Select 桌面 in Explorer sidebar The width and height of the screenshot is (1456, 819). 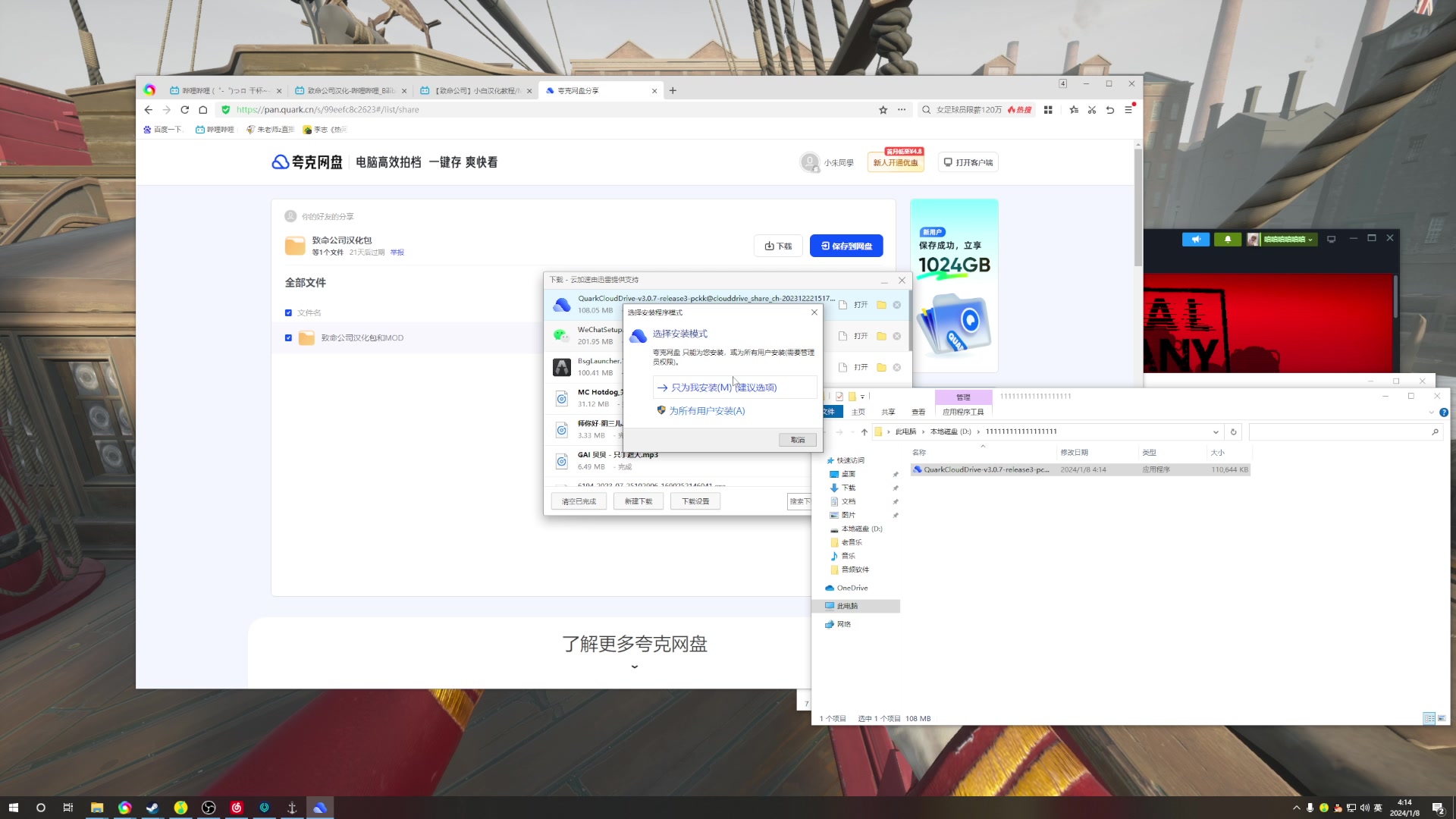point(848,474)
